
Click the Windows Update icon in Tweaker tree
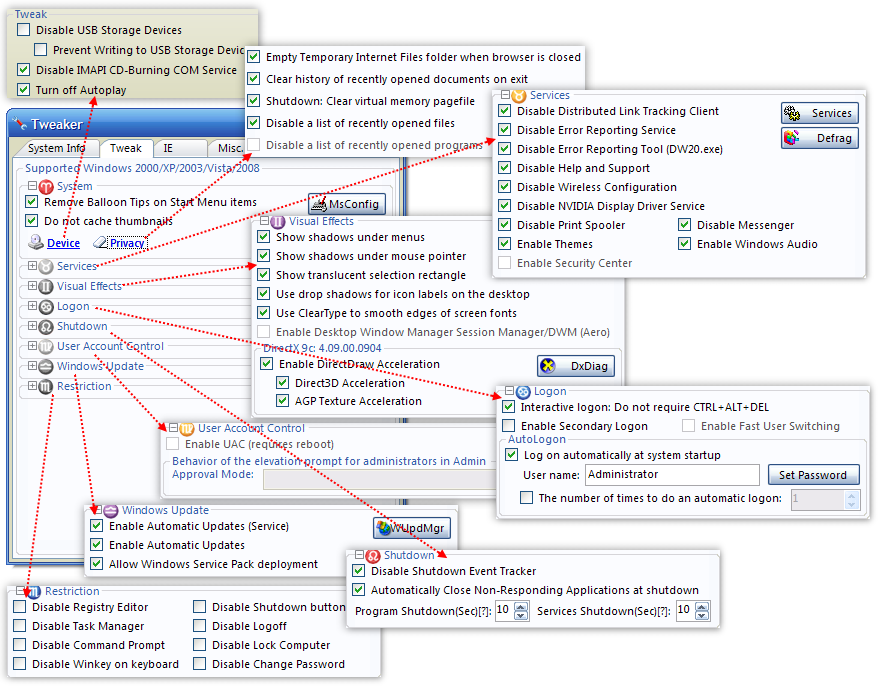[46, 366]
